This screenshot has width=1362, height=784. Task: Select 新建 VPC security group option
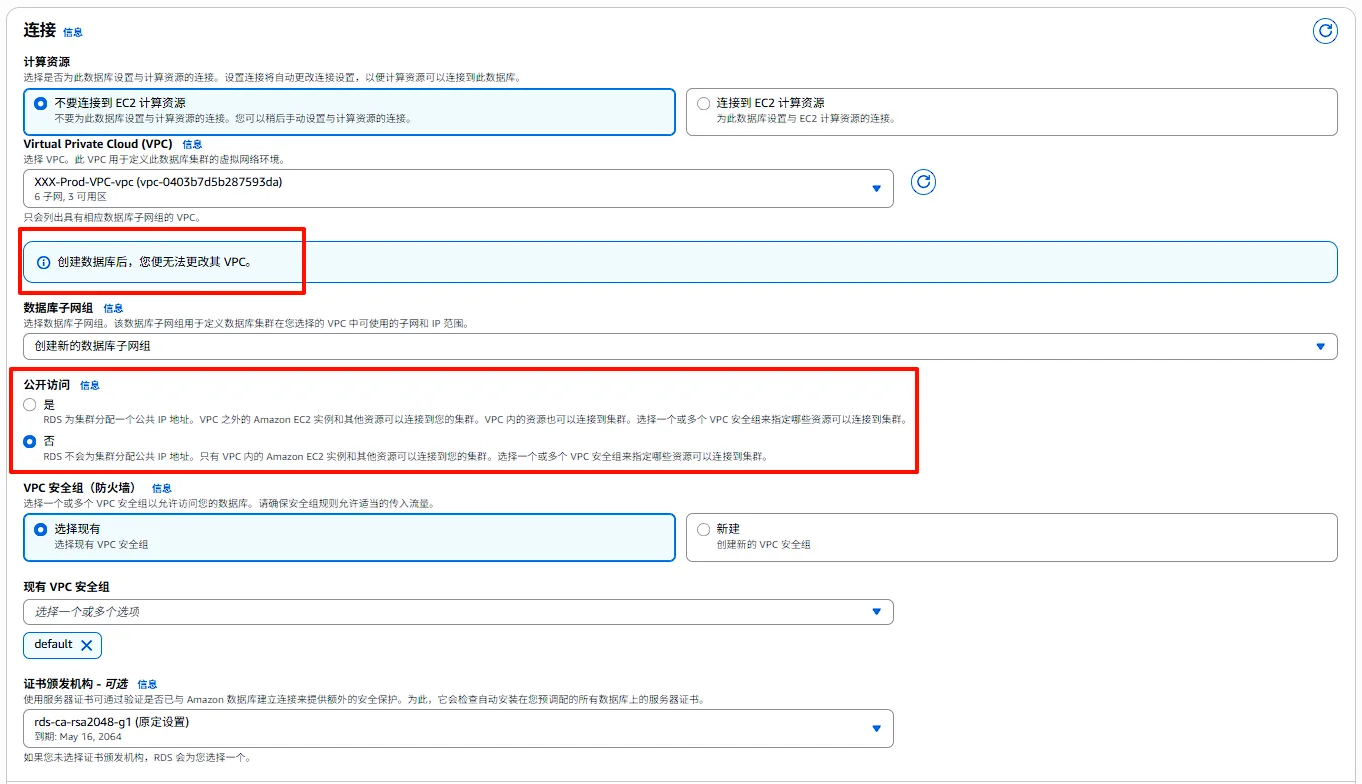(x=703, y=529)
